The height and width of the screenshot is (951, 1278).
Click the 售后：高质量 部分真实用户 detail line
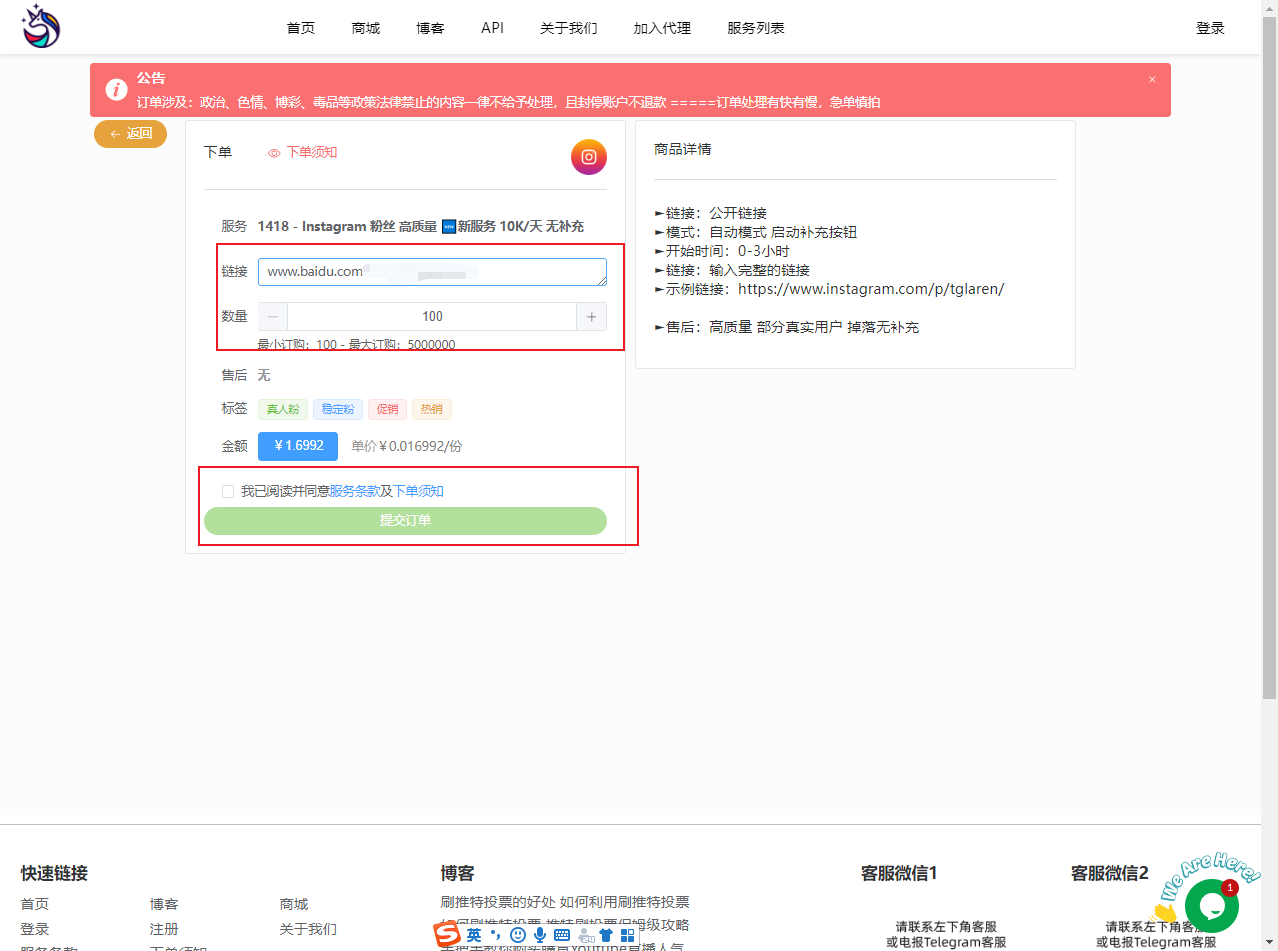pos(786,327)
